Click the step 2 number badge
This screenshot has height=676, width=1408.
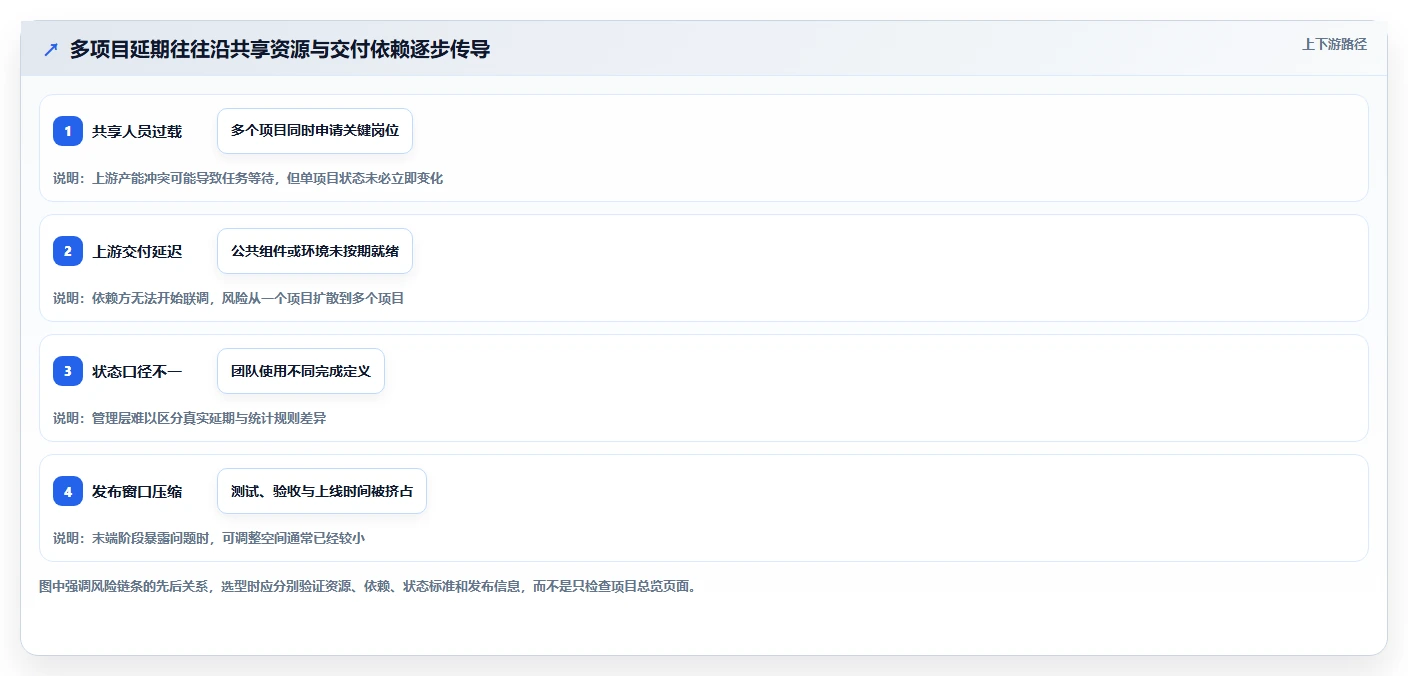(x=68, y=251)
